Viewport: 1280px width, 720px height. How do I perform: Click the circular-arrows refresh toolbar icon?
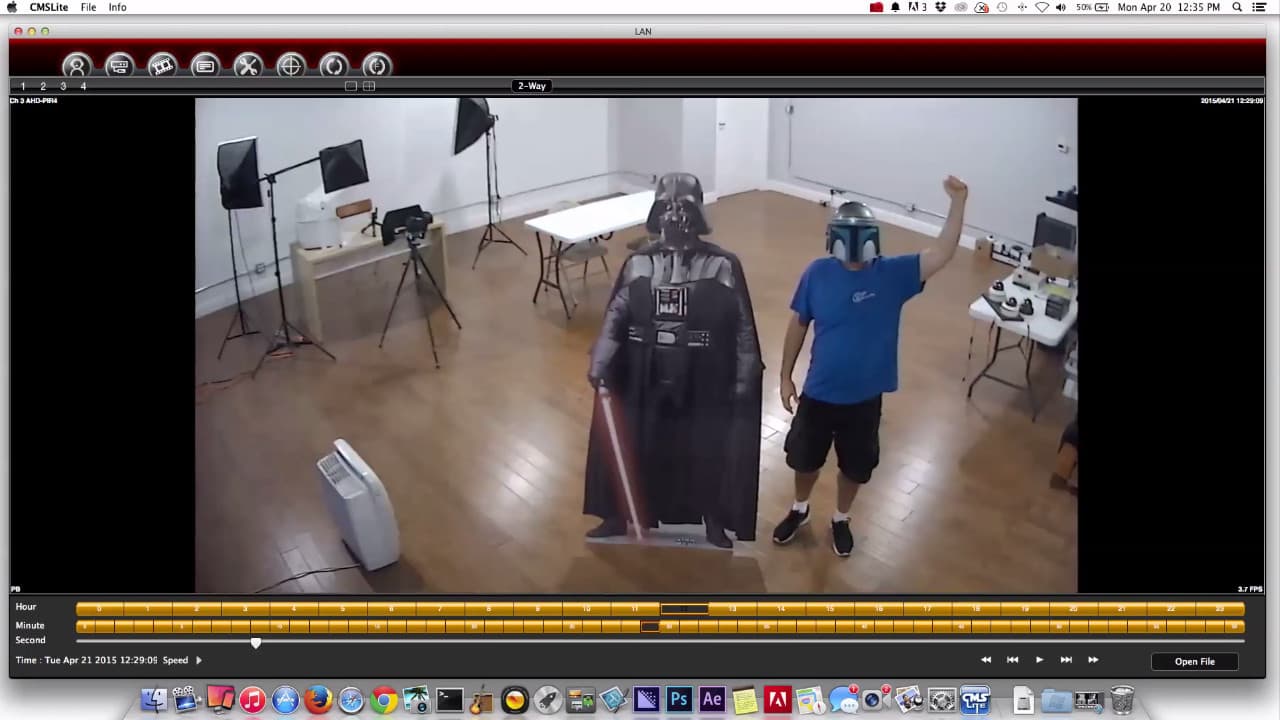click(333, 66)
